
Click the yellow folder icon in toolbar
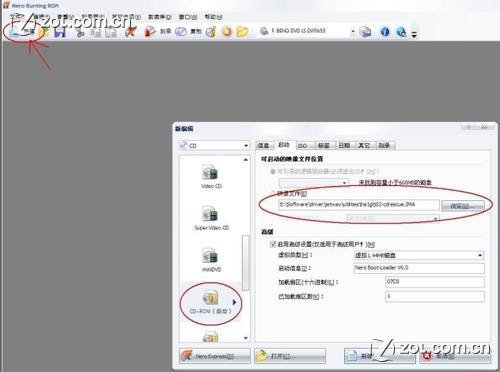[242, 32]
